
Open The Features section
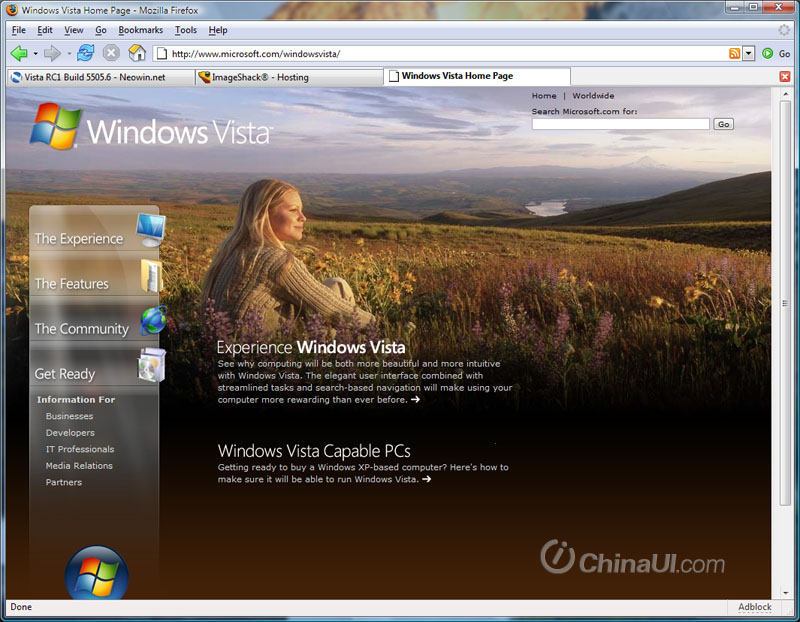pyautogui.click(x=72, y=284)
